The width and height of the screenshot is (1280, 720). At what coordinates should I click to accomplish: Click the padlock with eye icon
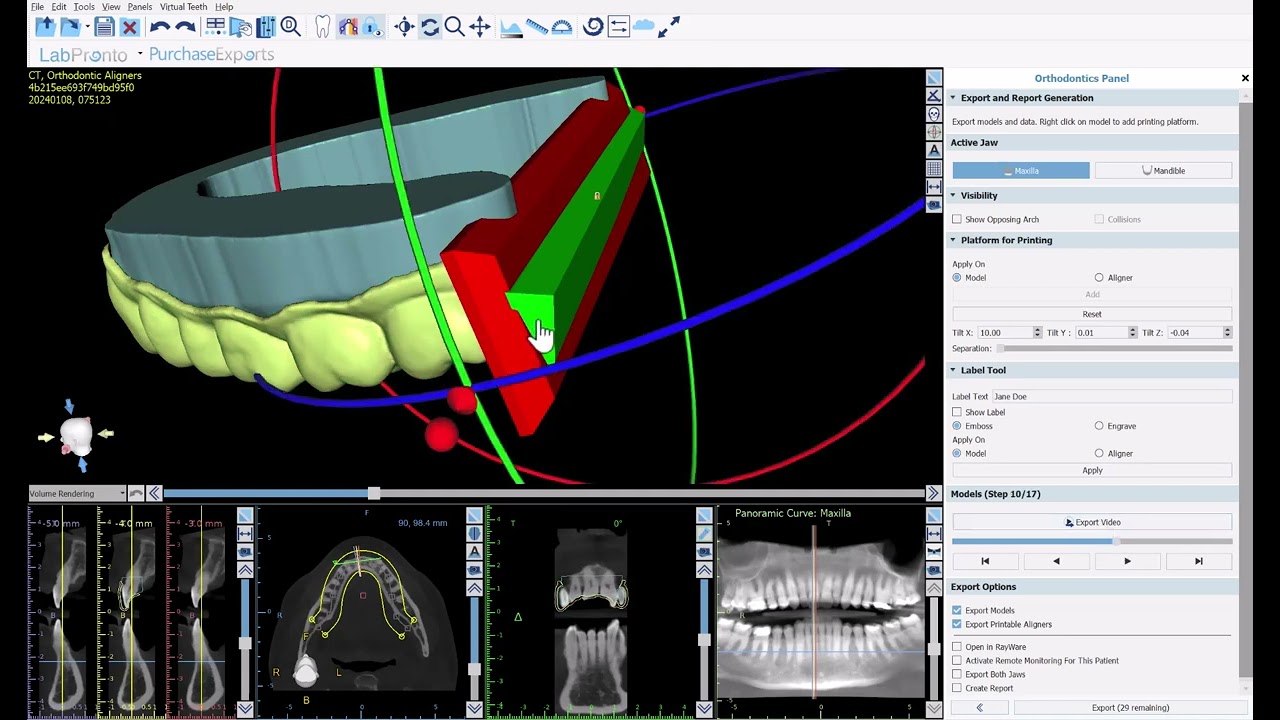pyautogui.click(x=373, y=27)
